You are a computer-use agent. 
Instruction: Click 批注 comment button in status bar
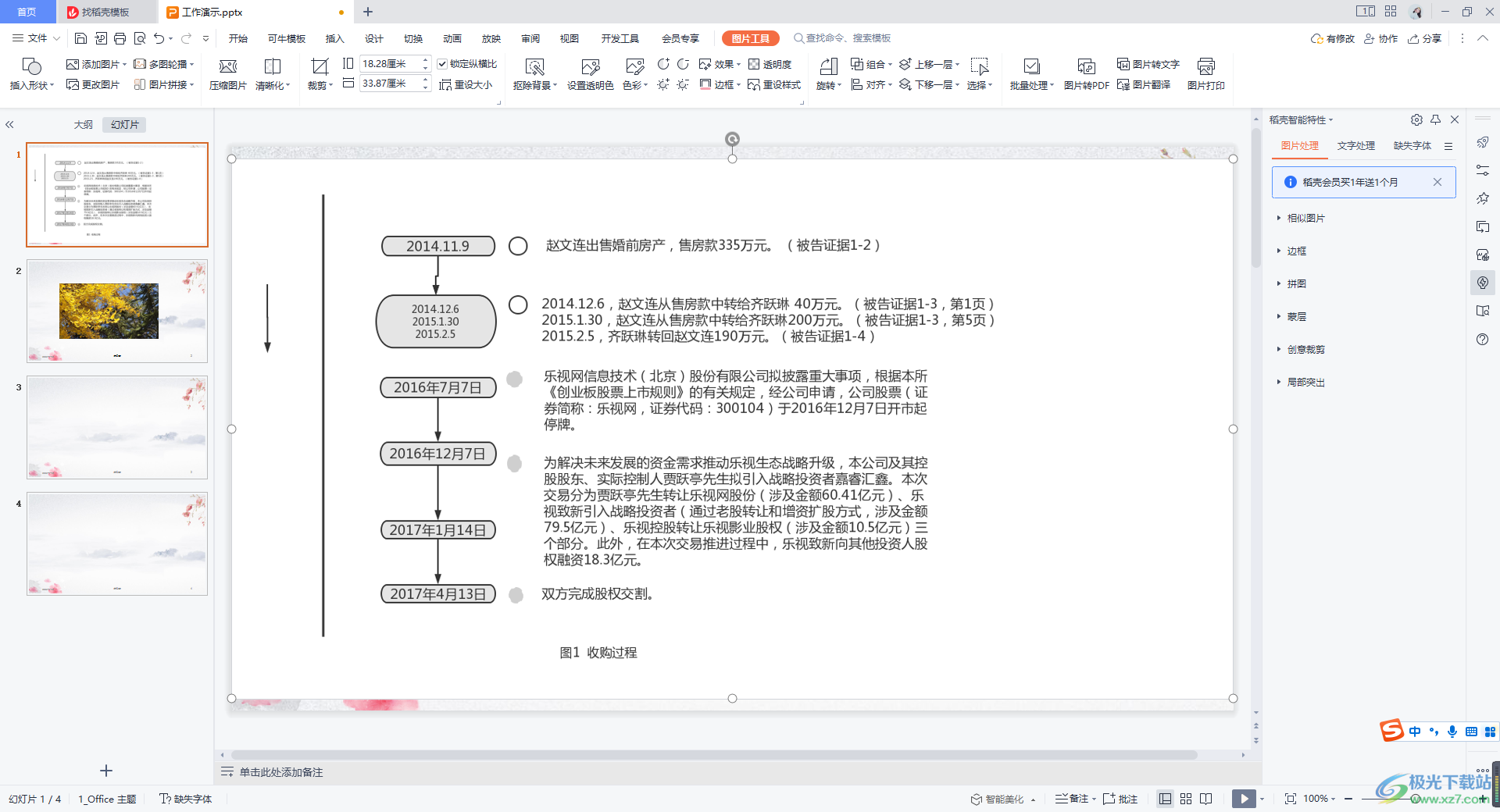pos(1120,798)
